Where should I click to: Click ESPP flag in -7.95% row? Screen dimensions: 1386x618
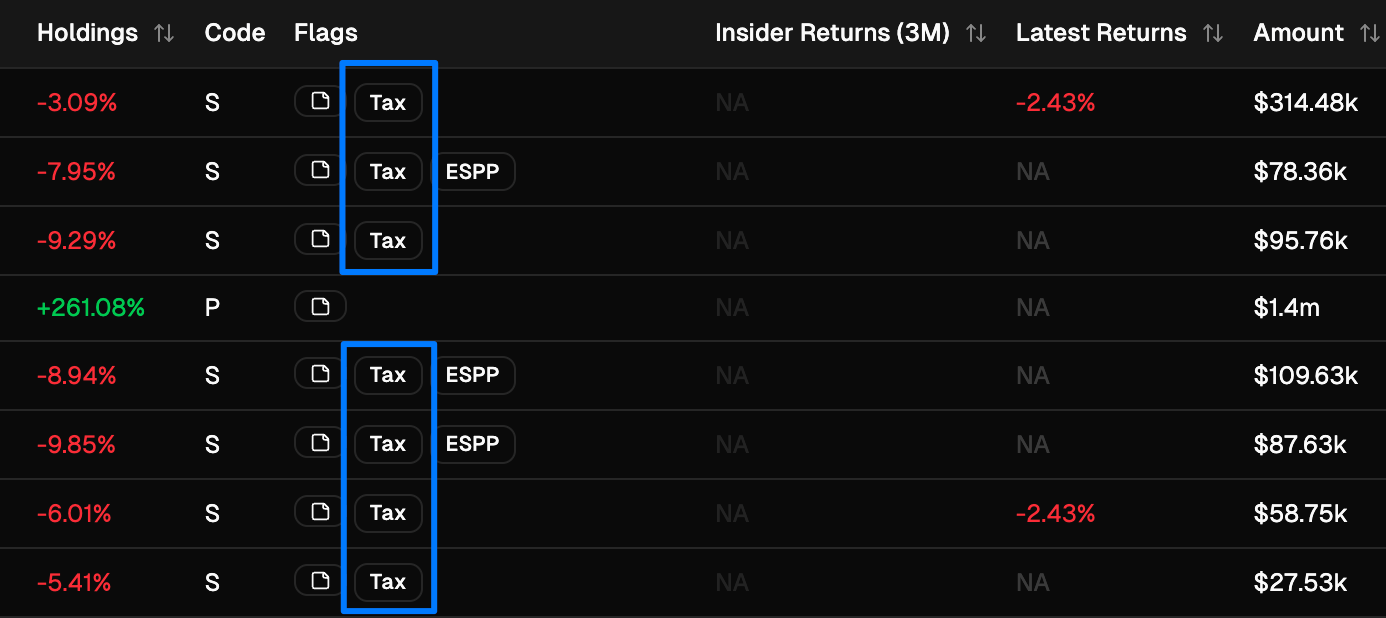tap(473, 171)
